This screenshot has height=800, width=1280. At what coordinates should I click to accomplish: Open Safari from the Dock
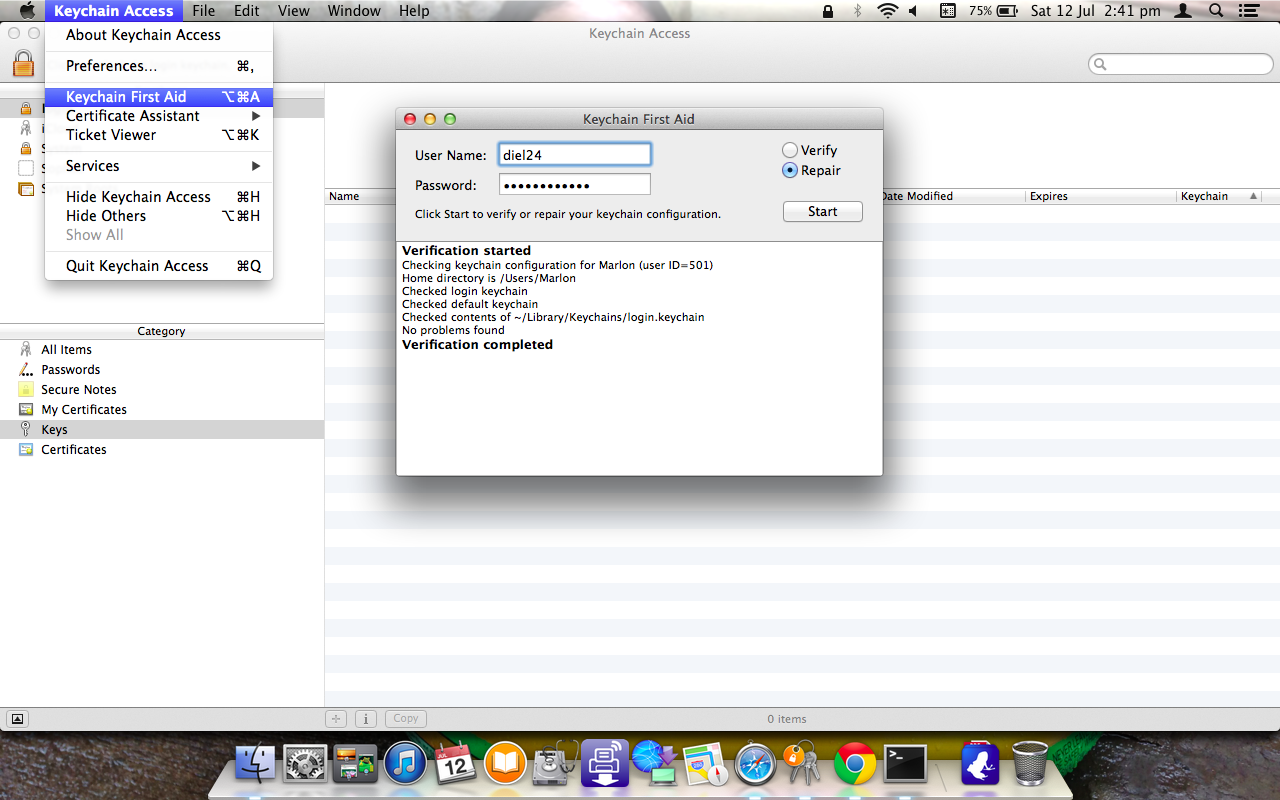click(755, 765)
